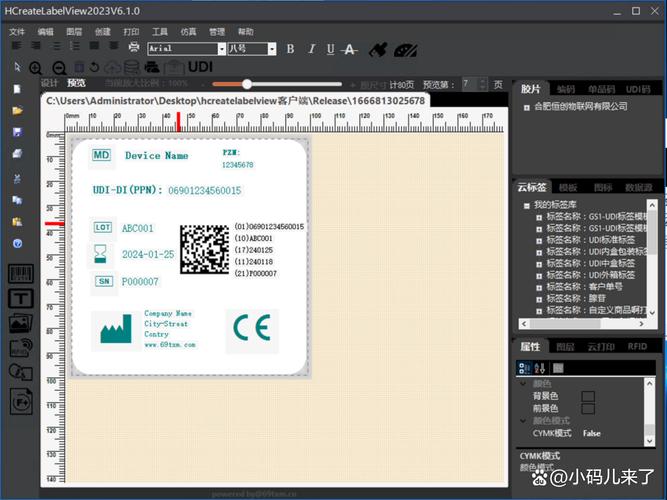Expand the UDI标准标签 tree entry
Screen dimensions: 667x500
pyautogui.click(x=539, y=241)
